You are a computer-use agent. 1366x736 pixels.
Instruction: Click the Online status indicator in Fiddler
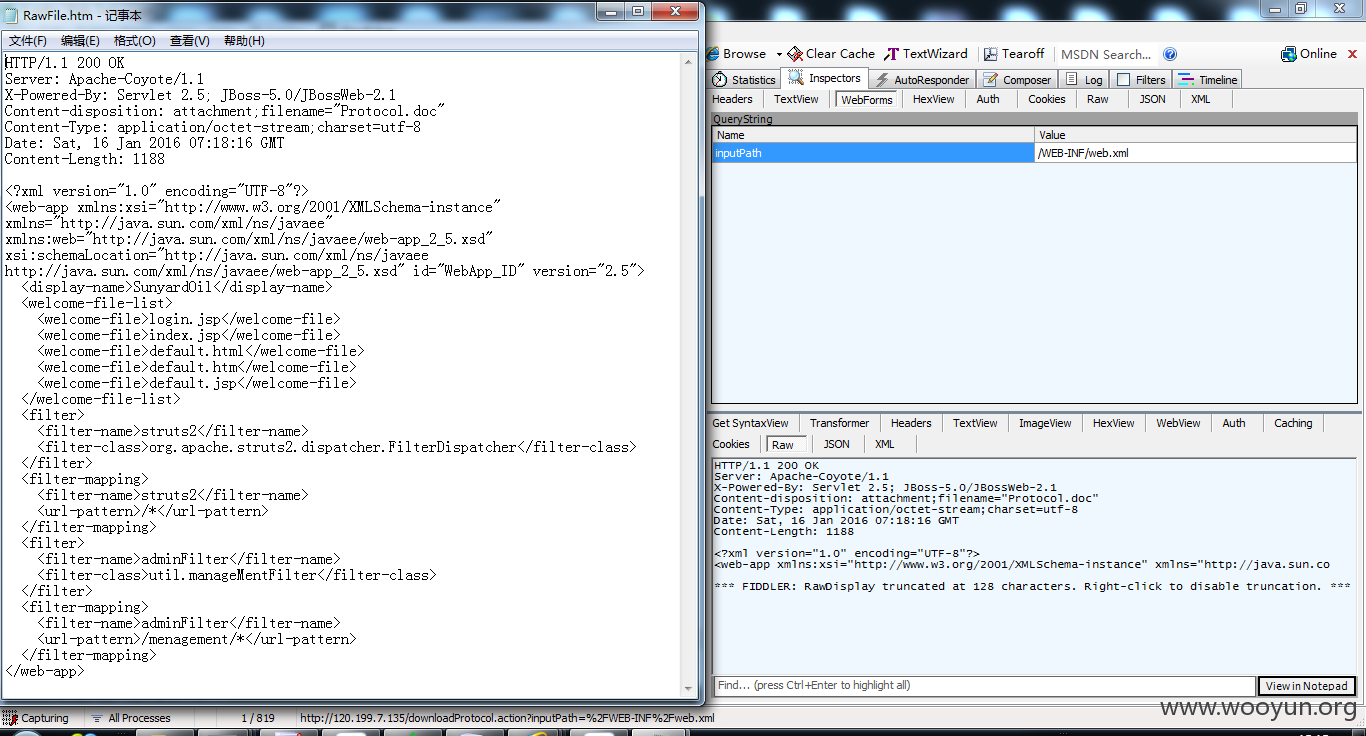click(1309, 54)
